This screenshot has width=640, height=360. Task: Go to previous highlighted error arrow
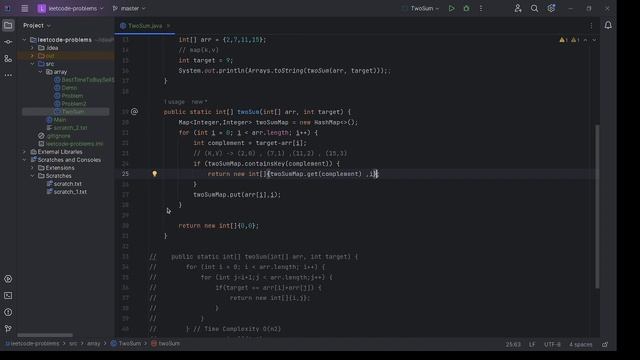tap(585, 40)
